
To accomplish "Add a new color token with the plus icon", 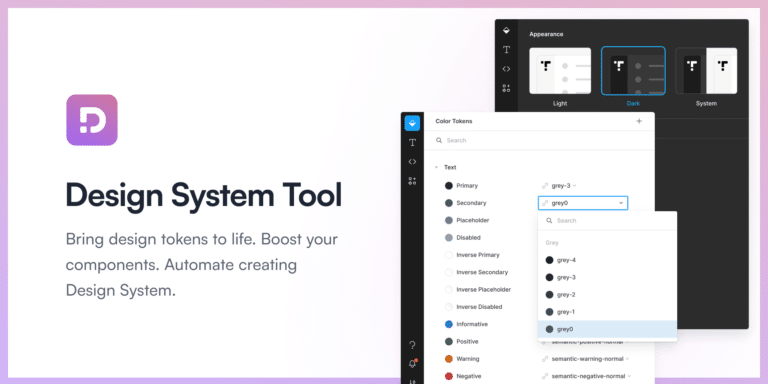I will point(639,121).
